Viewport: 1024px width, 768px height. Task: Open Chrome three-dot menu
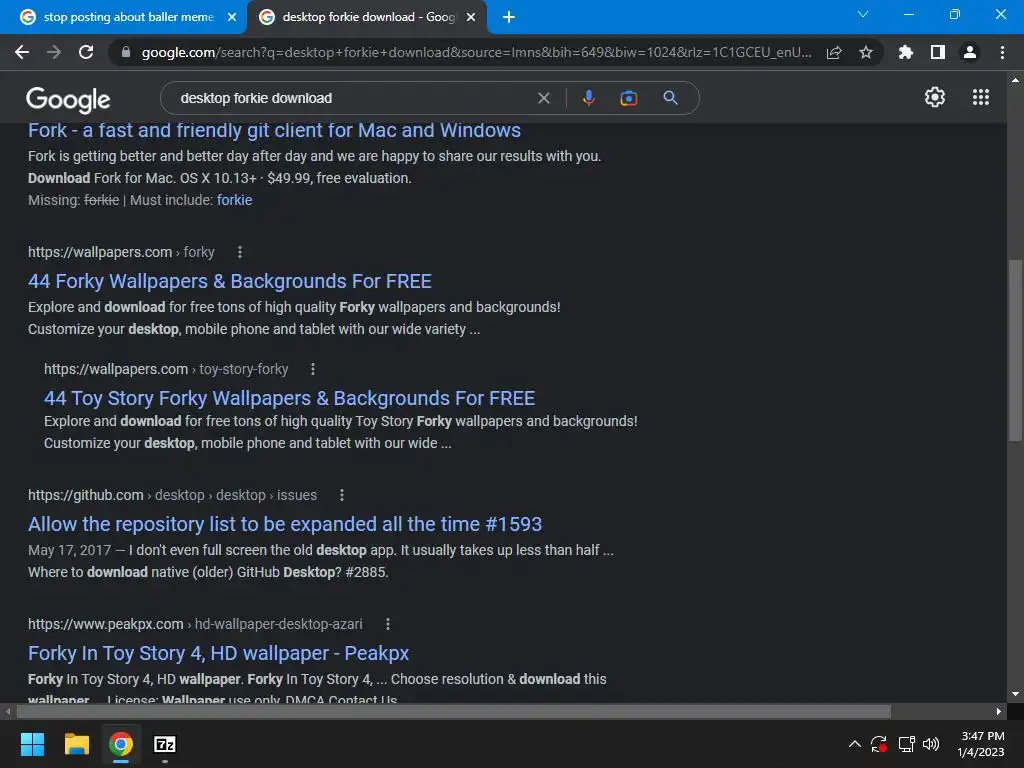pos(1002,52)
